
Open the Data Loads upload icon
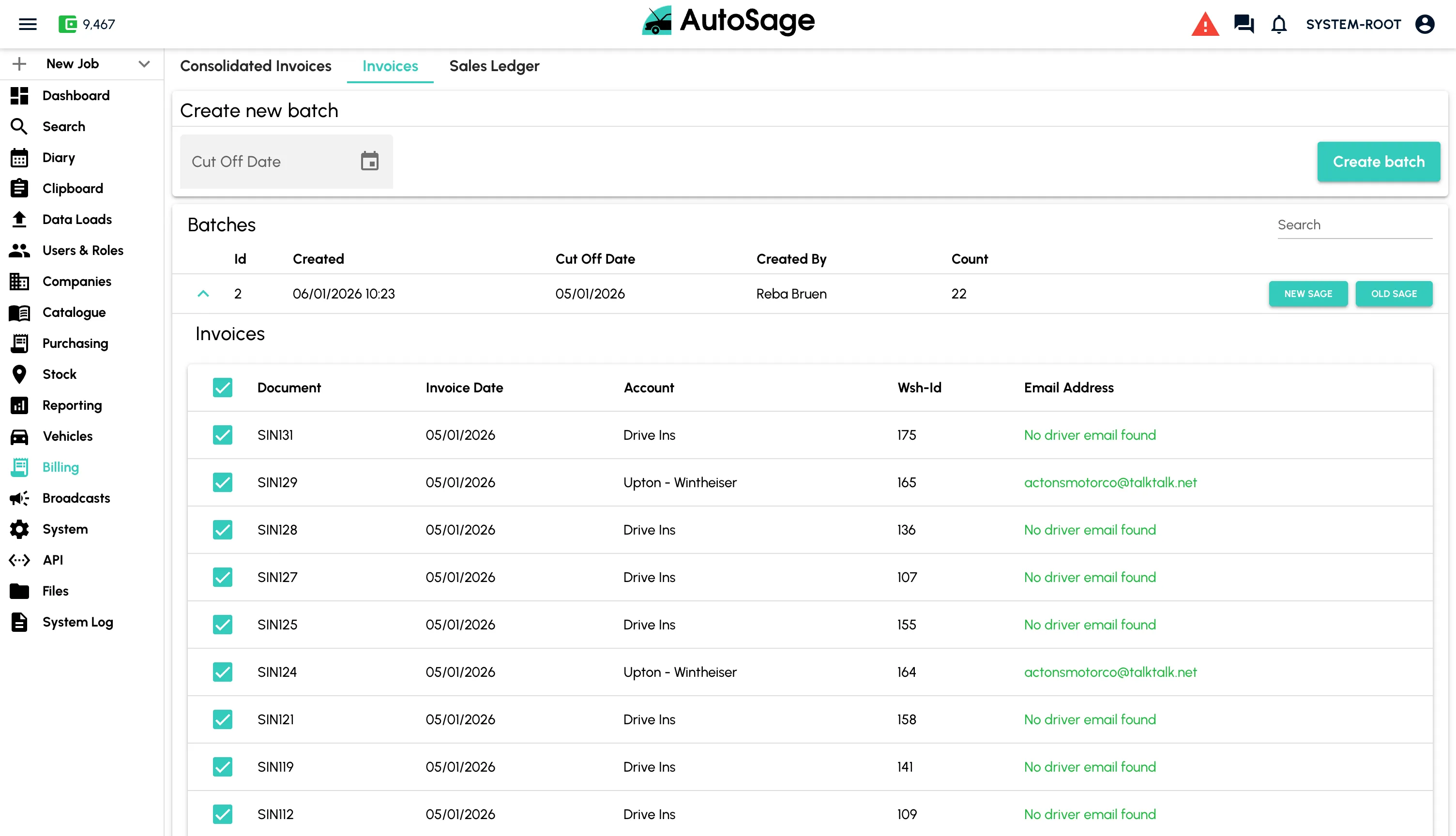click(x=19, y=219)
